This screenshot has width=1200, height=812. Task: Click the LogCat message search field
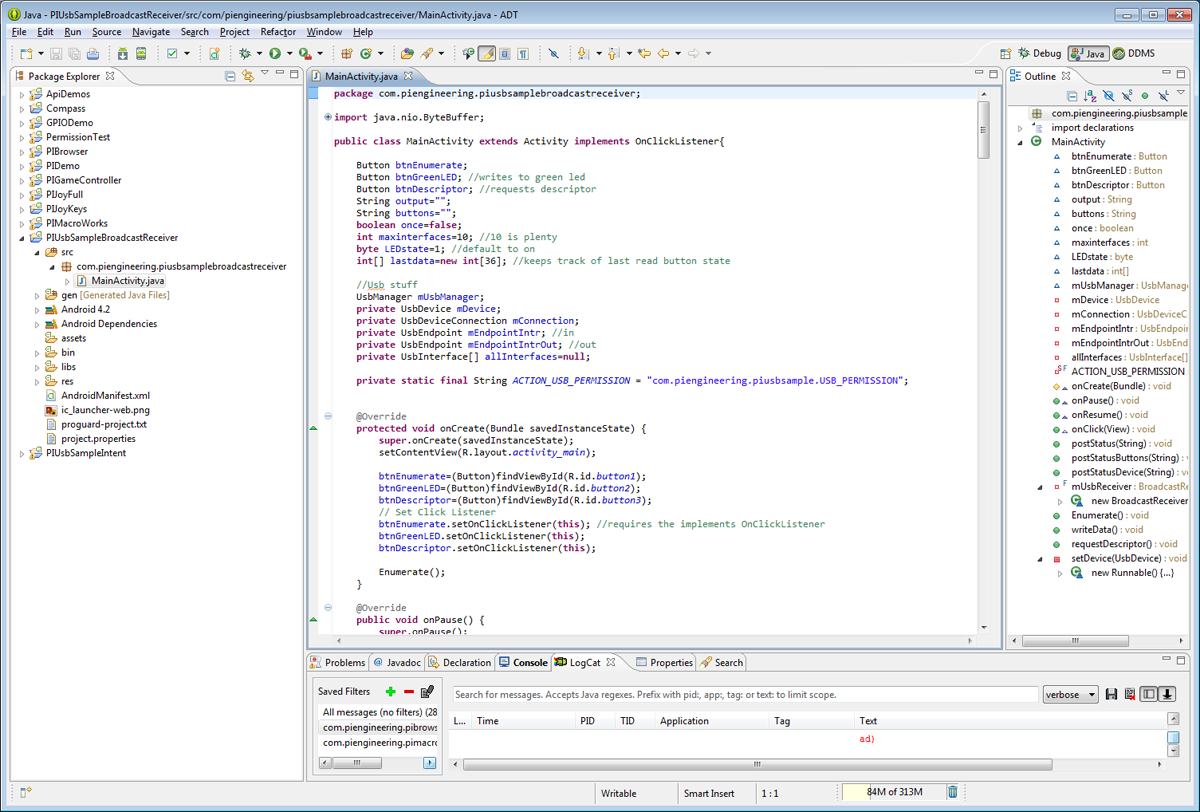[743, 695]
